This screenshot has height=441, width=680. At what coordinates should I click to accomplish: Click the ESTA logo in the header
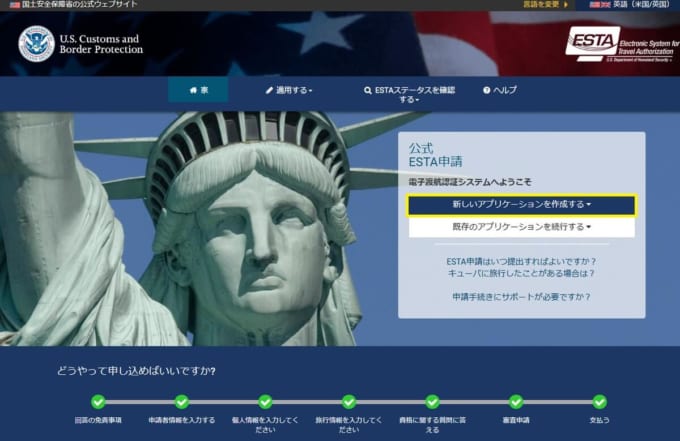click(x=622, y=44)
